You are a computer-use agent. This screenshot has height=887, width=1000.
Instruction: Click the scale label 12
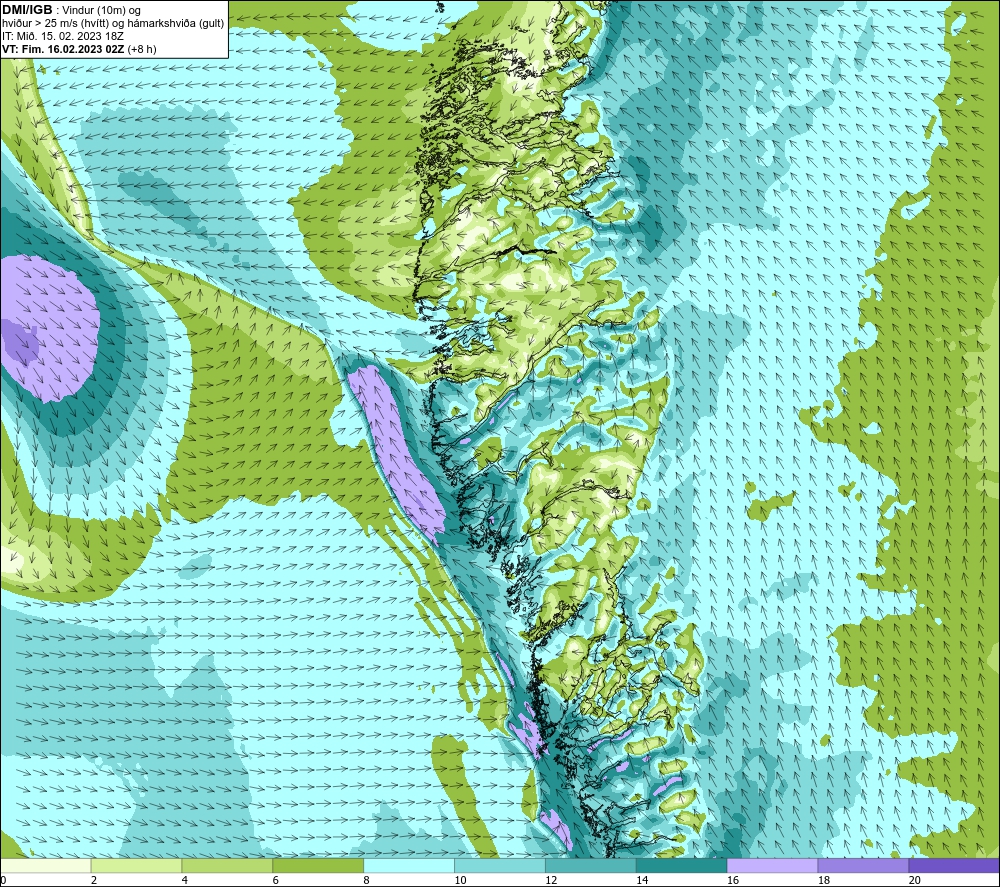551,880
